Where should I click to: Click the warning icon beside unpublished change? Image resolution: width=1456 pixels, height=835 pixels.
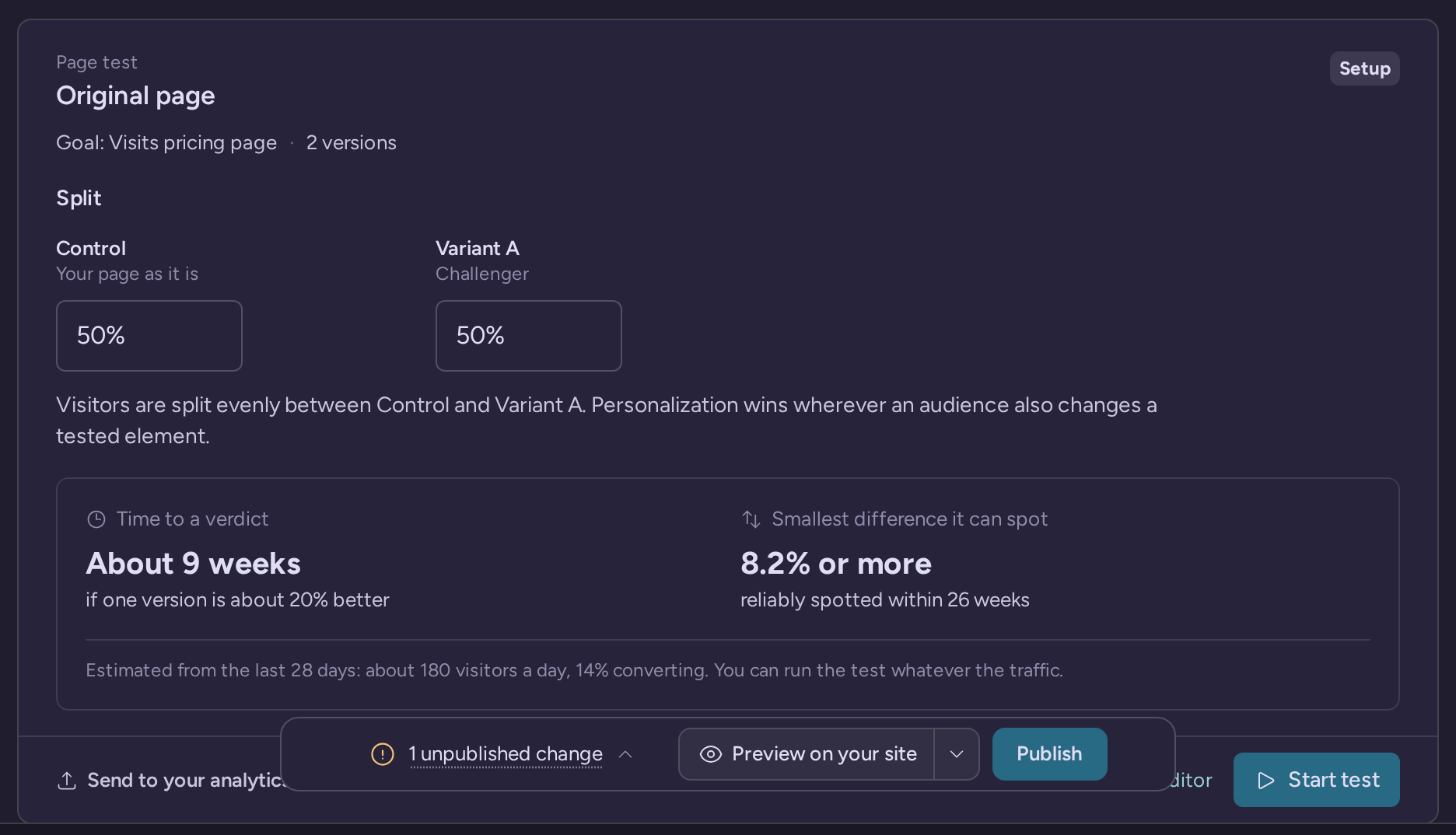pyautogui.click(x=383, y=754)
